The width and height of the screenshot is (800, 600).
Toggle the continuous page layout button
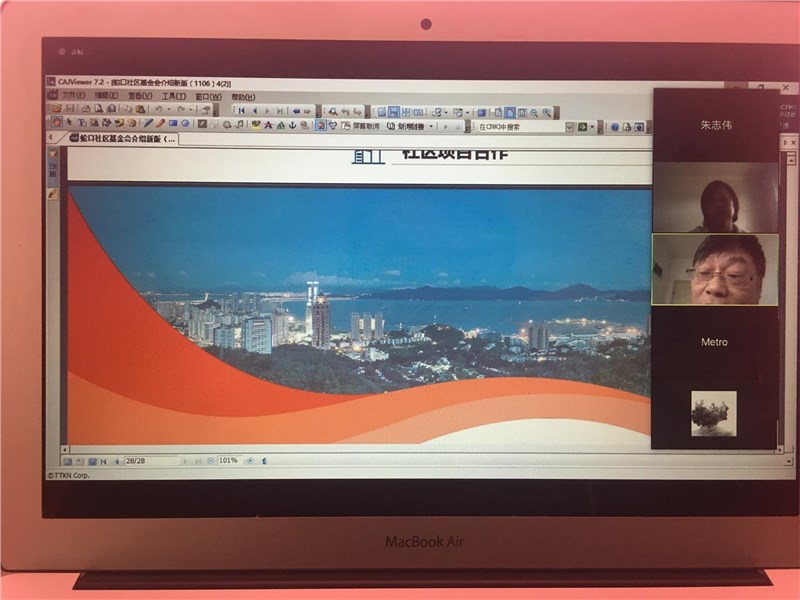click(395, 111)
